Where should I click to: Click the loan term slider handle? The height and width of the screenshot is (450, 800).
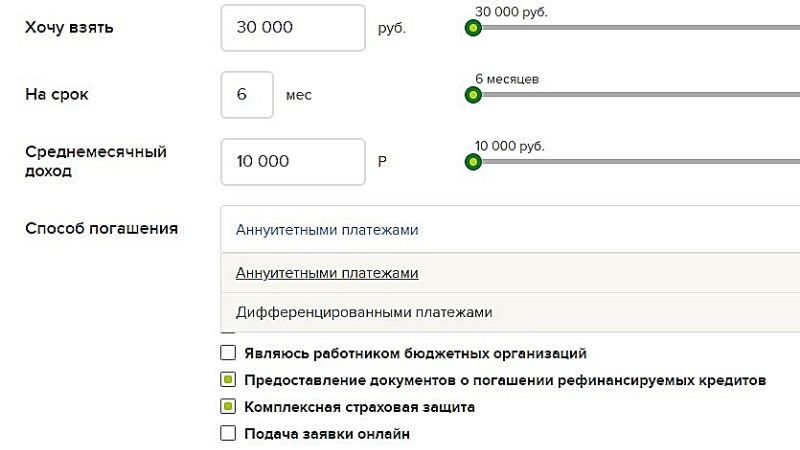pyautogui.click(x=473, y=95)
